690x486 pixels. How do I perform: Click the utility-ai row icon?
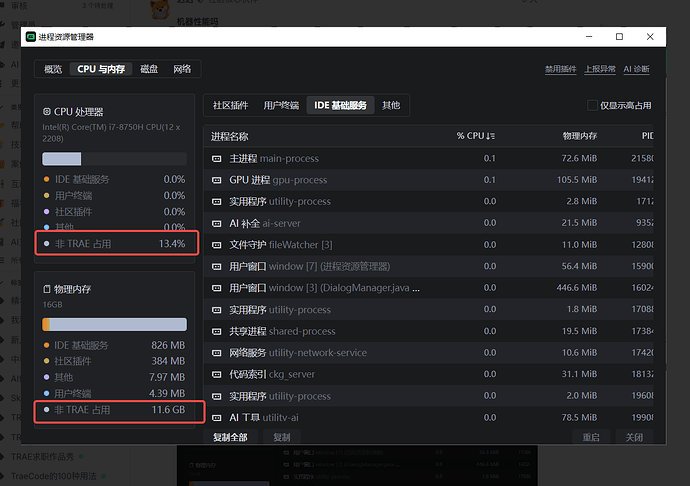click(217, 417)
